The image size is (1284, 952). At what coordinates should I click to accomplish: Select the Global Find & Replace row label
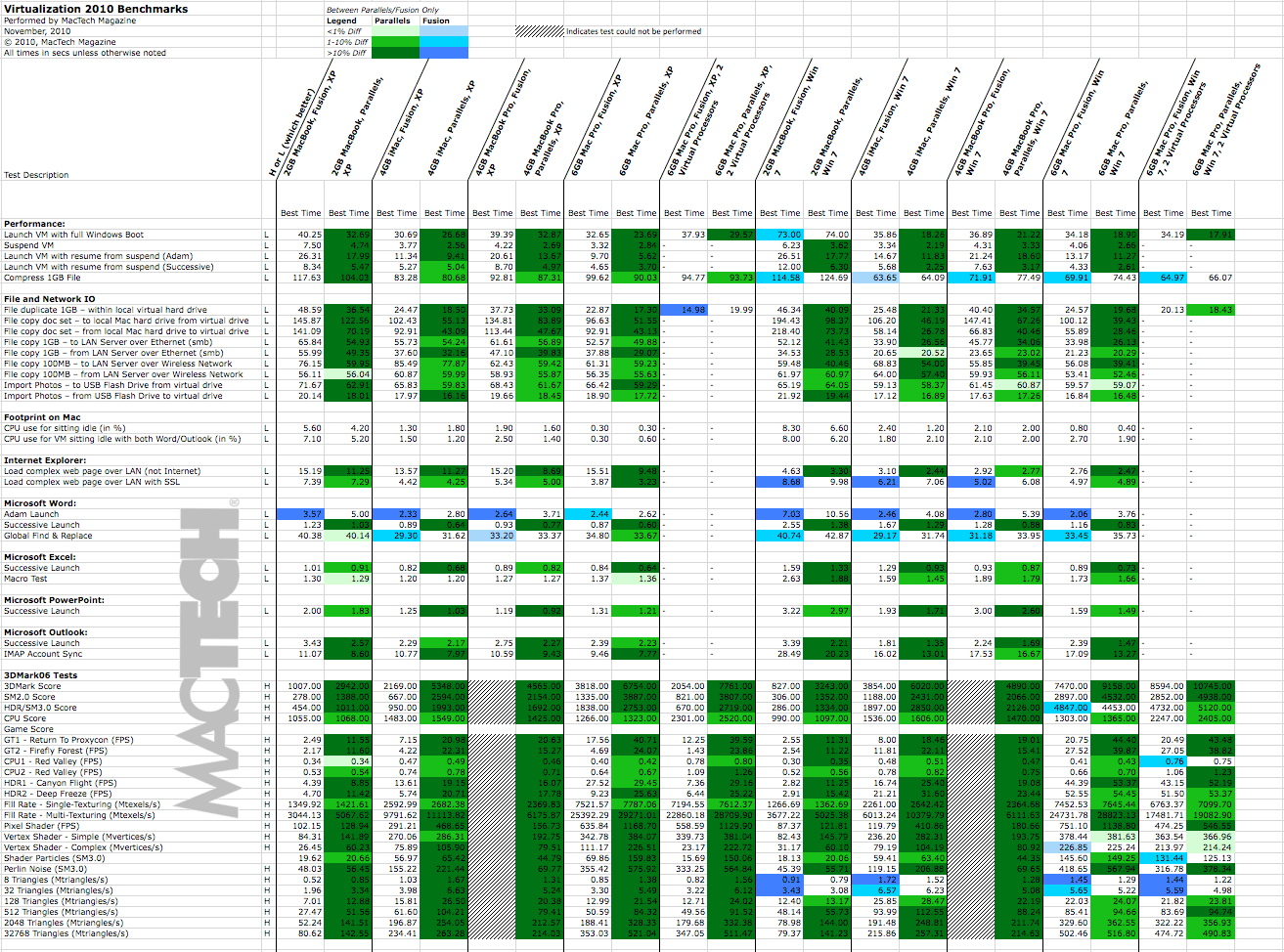tap(48, 536)
